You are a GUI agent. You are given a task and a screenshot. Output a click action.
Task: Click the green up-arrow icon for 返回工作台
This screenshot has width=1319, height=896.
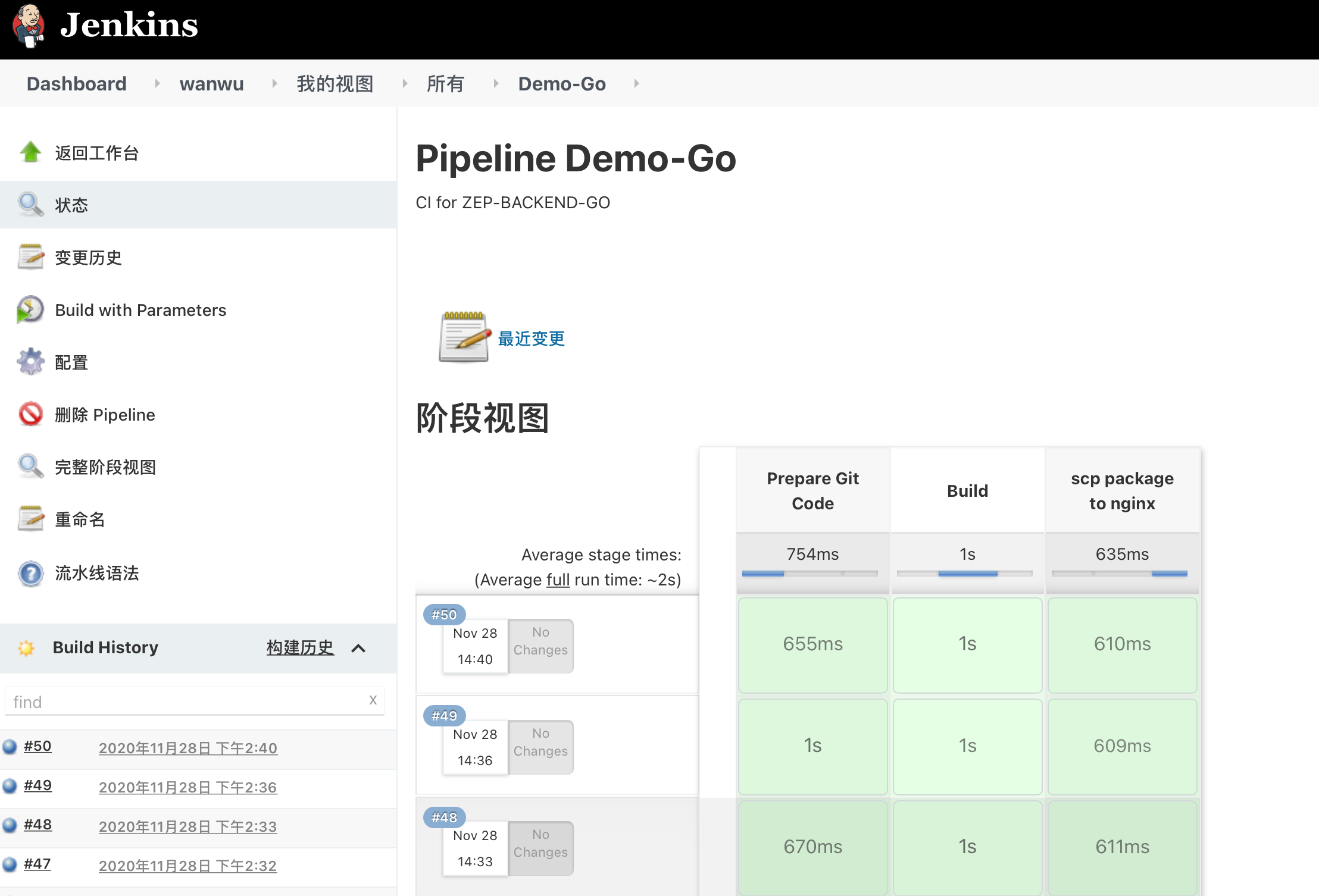tap(30, 152)
